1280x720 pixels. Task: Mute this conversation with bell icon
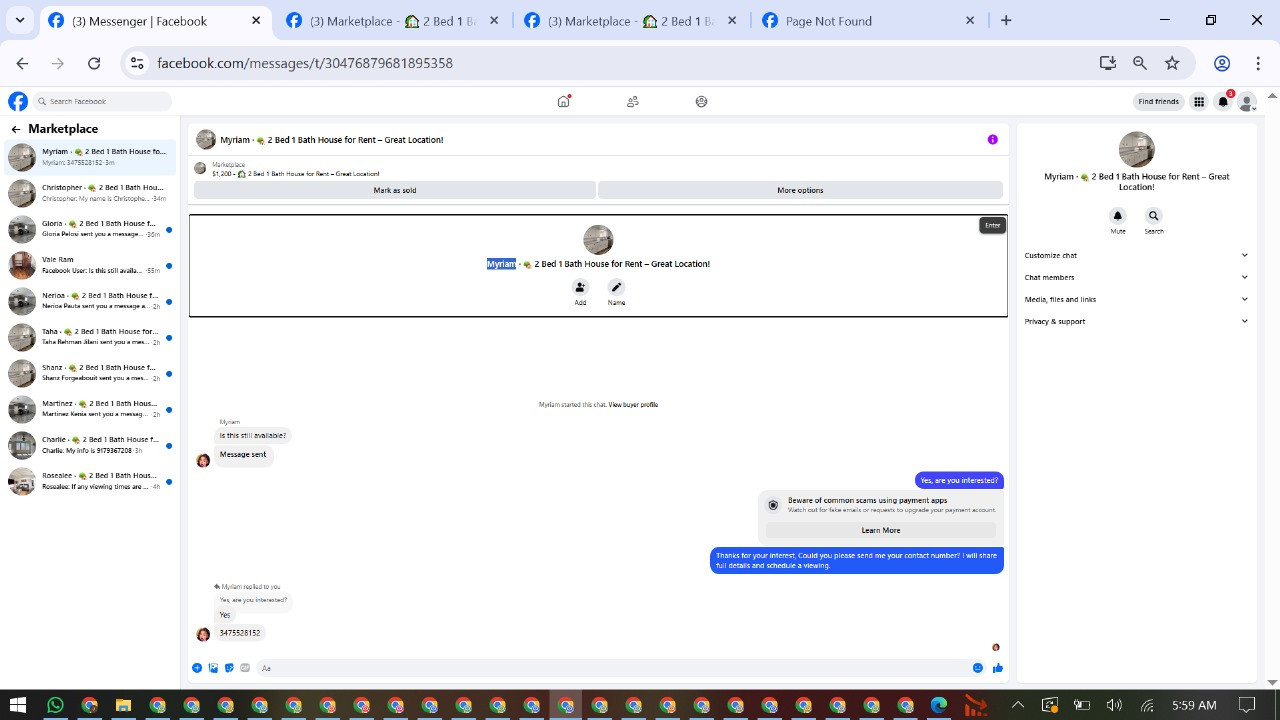pyautogui.click(x=1118, y=216)
